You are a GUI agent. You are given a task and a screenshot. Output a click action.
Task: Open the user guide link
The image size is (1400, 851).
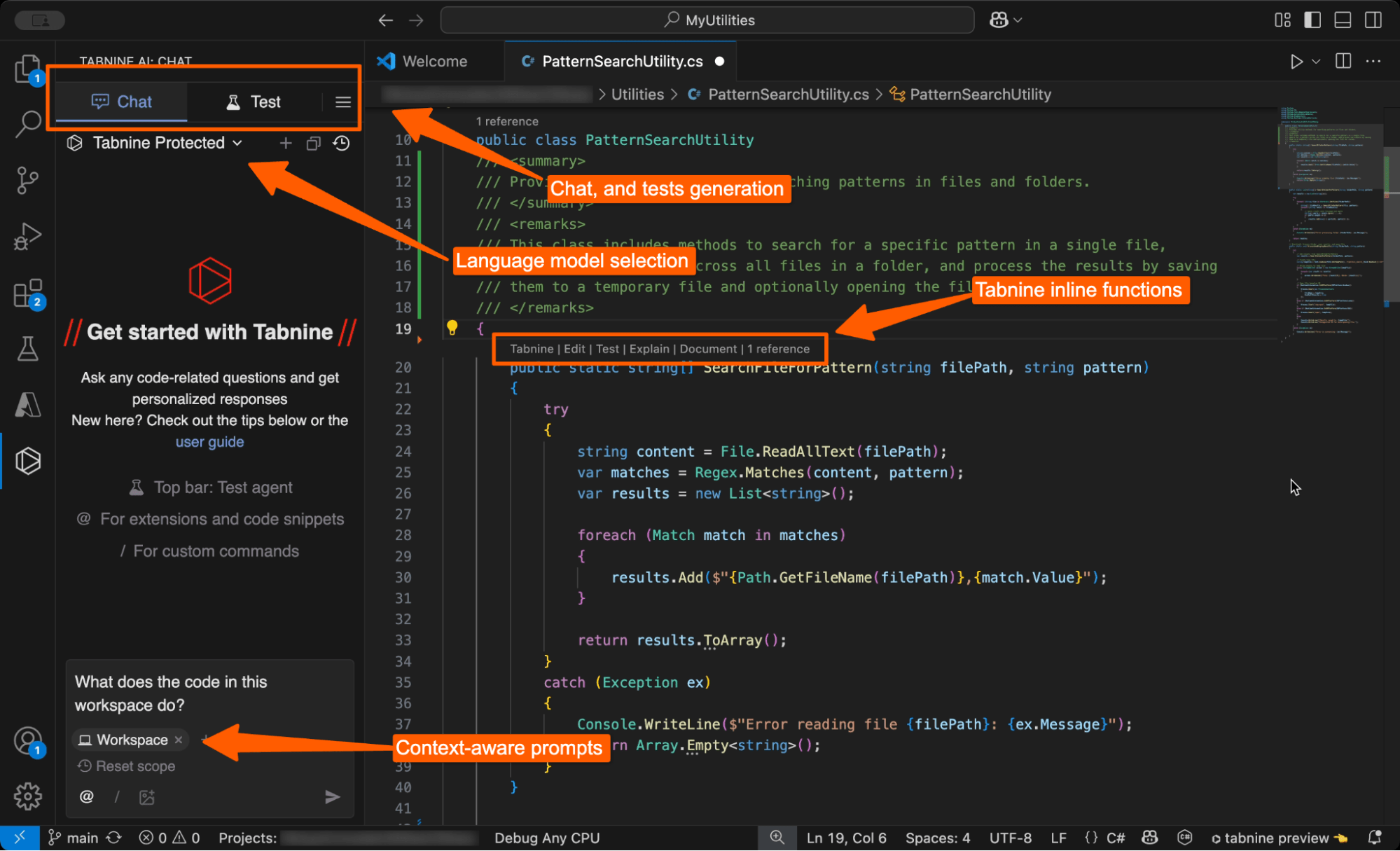pyautogui.click(x=209, y=441)
